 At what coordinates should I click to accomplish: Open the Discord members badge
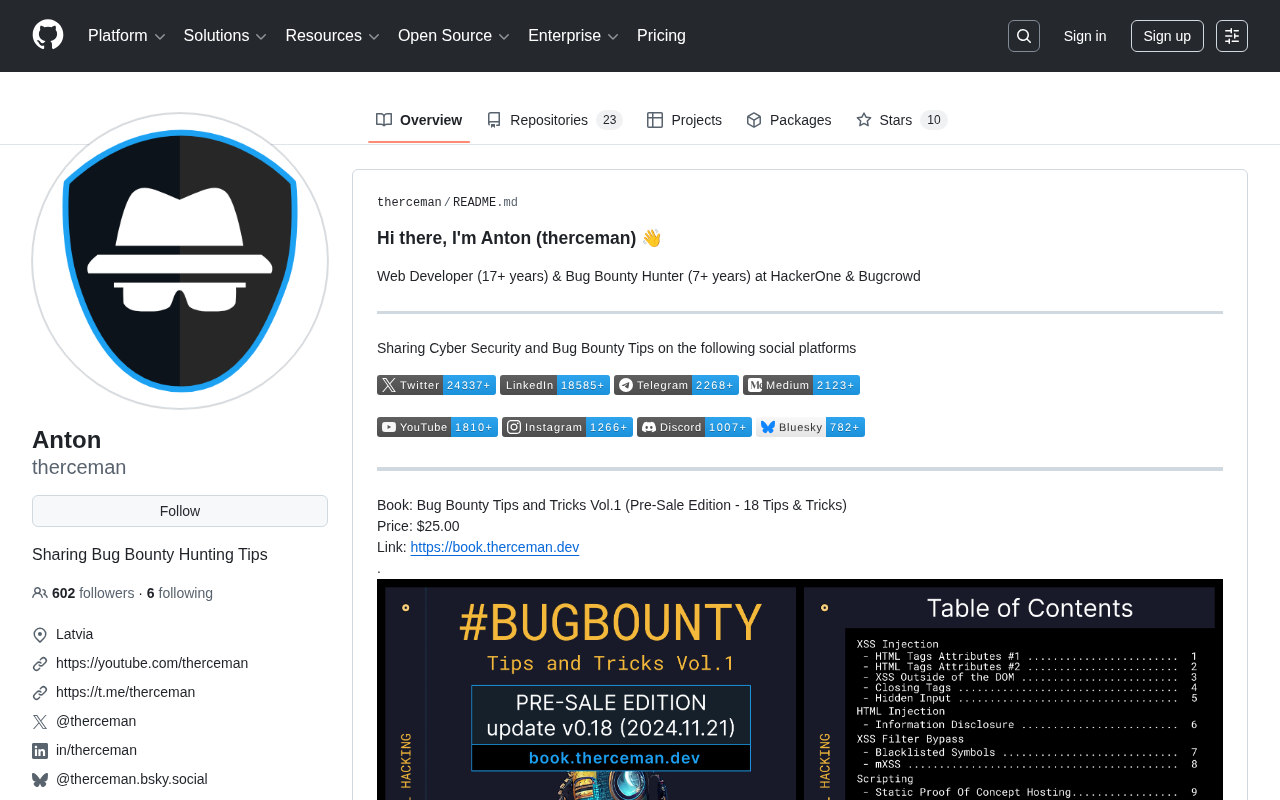coord(694,427)
